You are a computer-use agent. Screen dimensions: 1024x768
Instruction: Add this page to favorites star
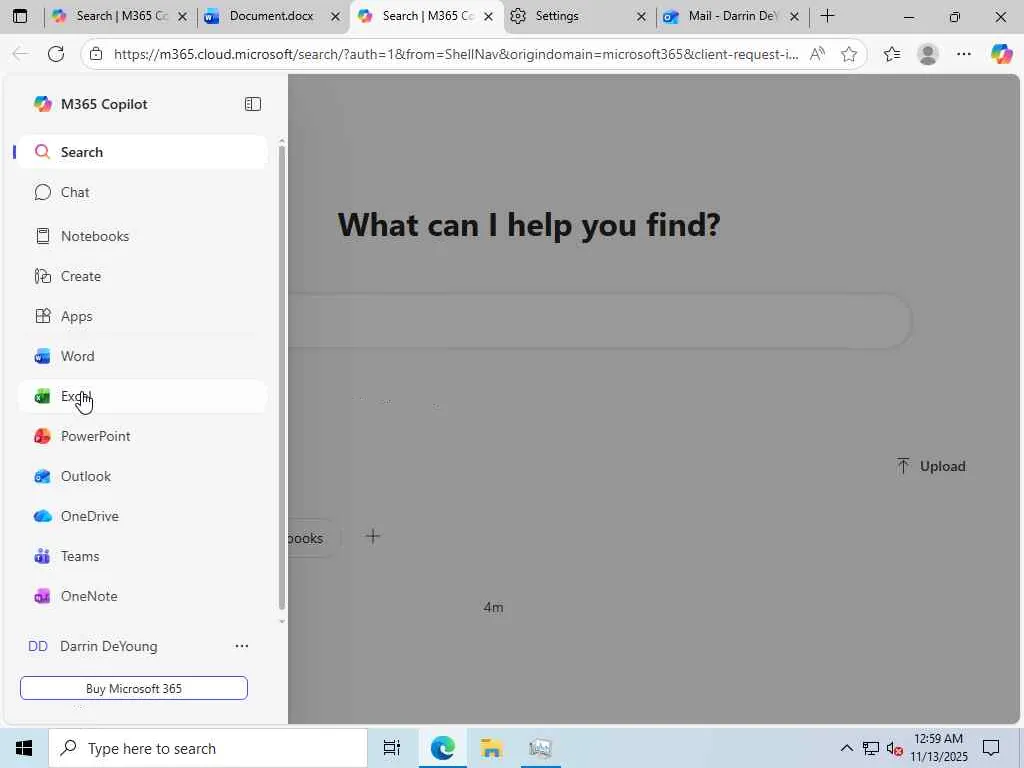pos(849,54)
